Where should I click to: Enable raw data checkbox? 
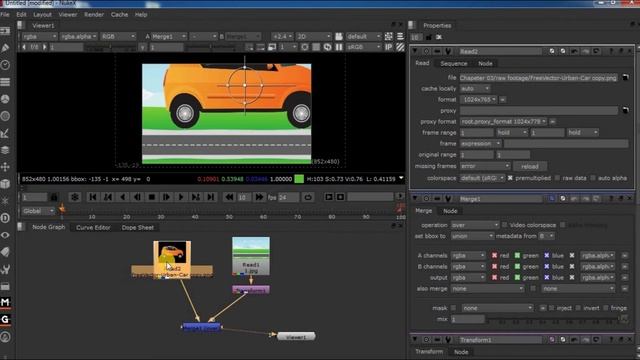pyautogui.click(x=557, y=178)
